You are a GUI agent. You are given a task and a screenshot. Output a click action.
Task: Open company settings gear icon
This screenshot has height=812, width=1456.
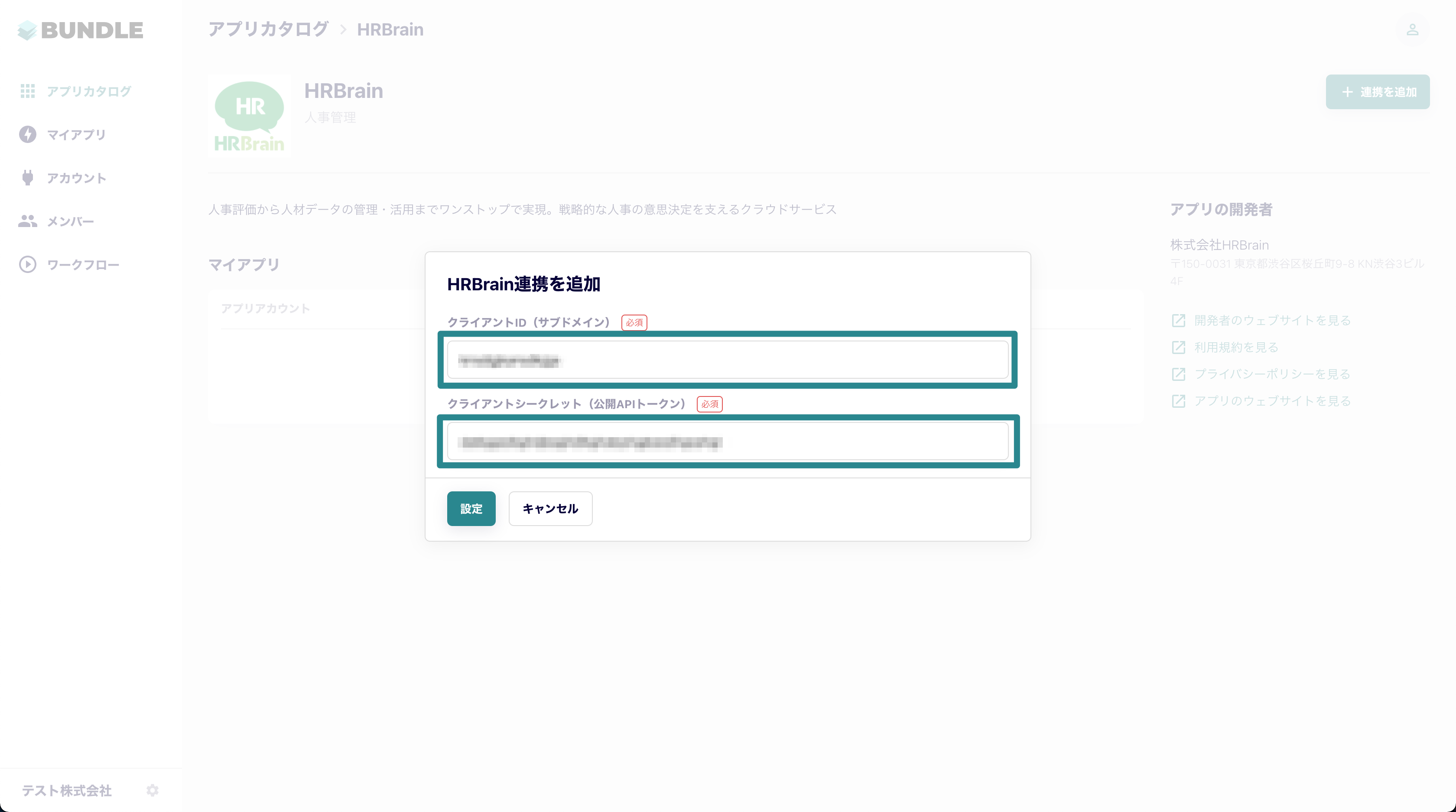point(153,790)
